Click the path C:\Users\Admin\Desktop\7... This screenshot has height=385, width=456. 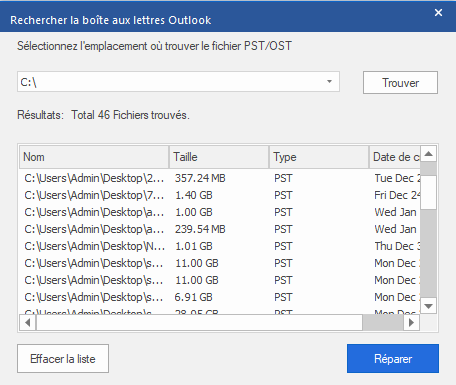[94, 195]
